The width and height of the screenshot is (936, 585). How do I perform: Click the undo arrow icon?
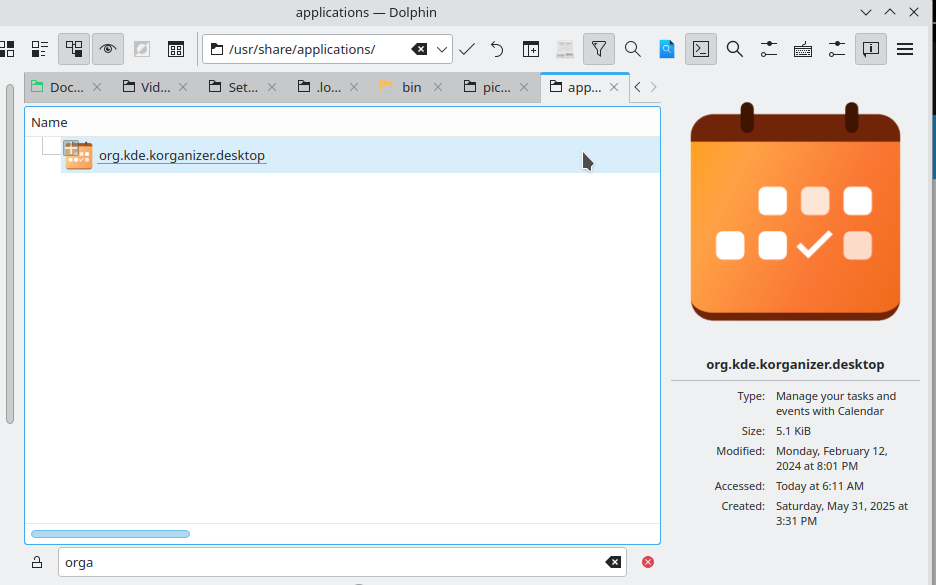(x=497, y=49)
